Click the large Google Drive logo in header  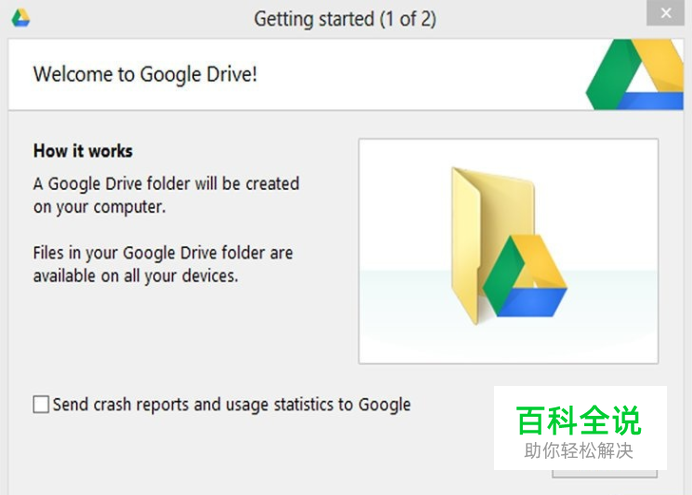coord(635,74)
